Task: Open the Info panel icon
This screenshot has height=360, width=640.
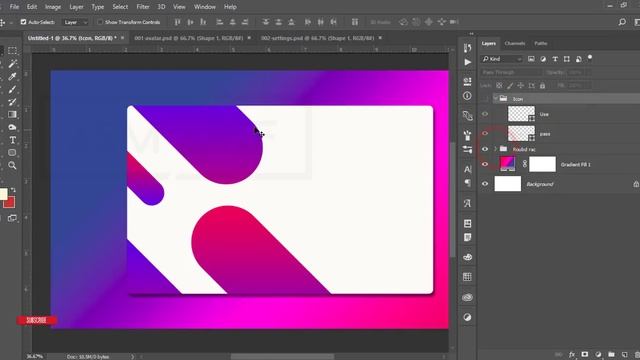Action: [467, 96]
